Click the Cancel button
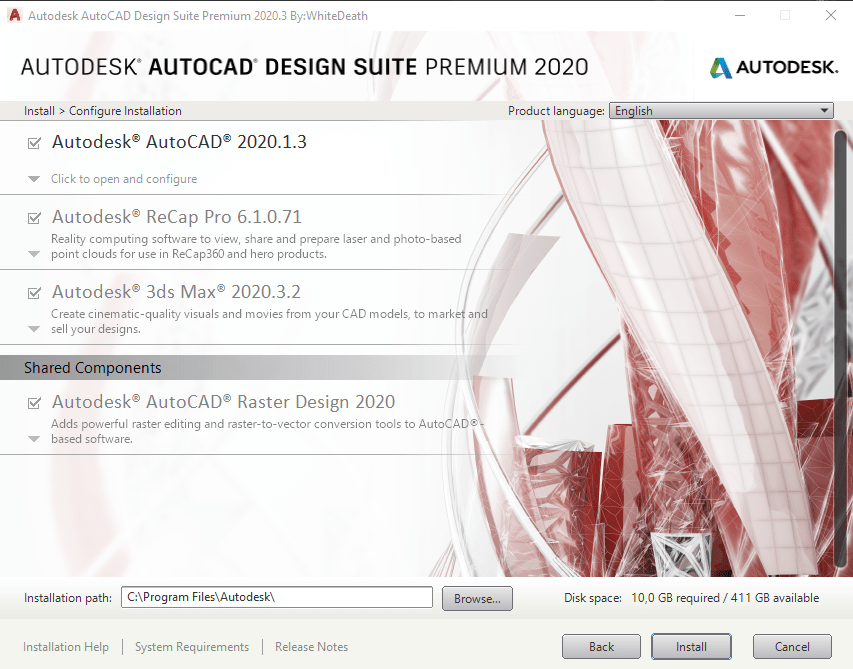The height and width of the screenshot is (669, 853). pyautogui.click(x=792, y=647)
